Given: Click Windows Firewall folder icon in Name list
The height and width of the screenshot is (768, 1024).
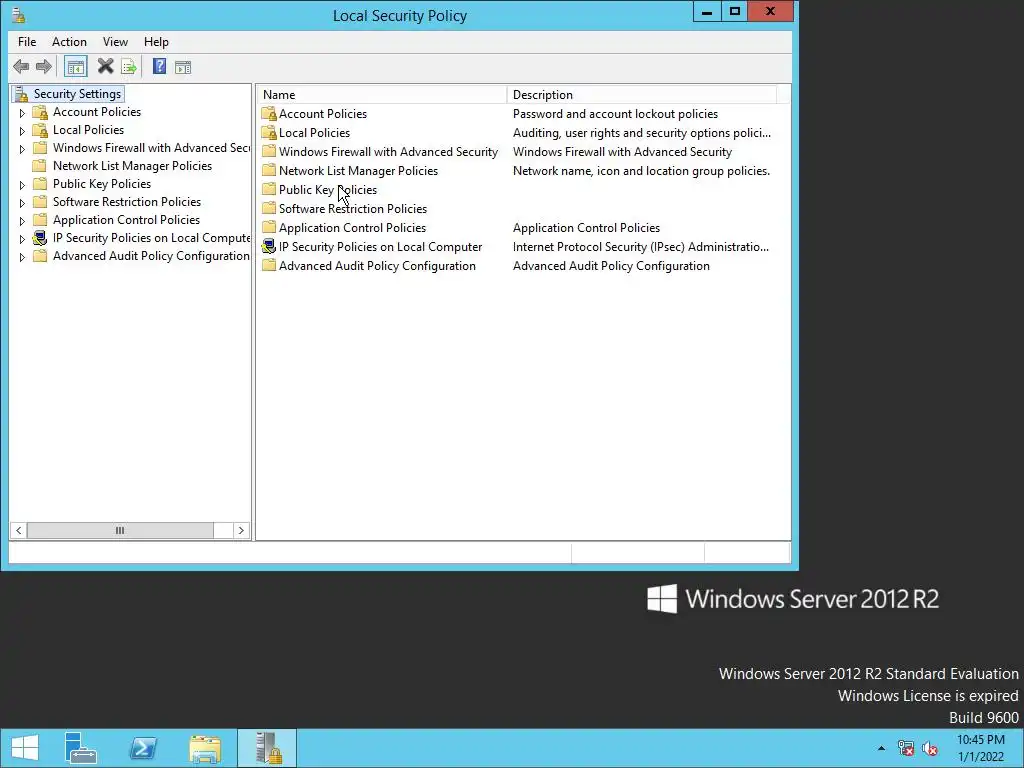Looking at the screenshot, I should (x=269, y=152).
